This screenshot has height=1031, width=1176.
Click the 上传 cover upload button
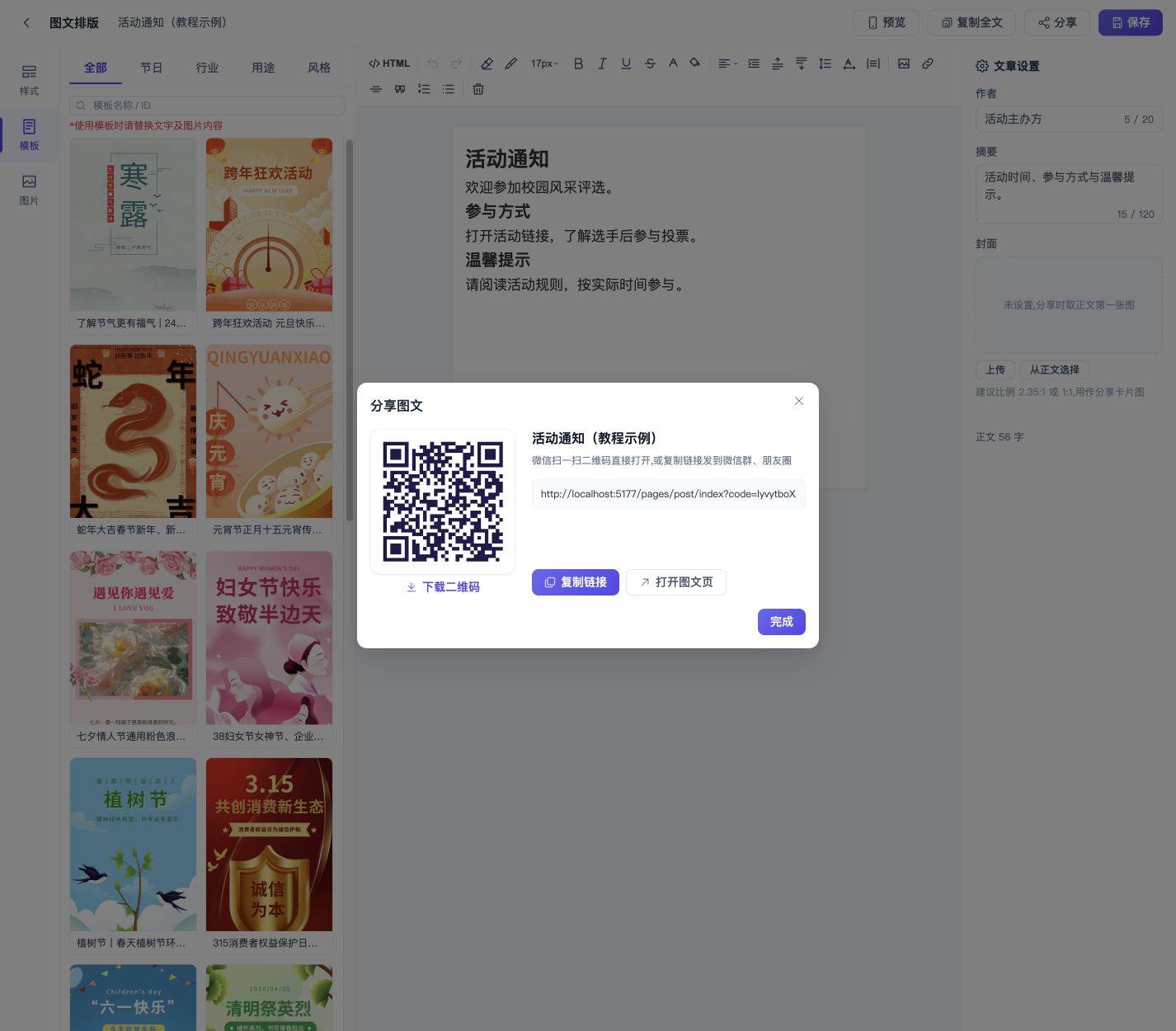(x=995, y=370)
